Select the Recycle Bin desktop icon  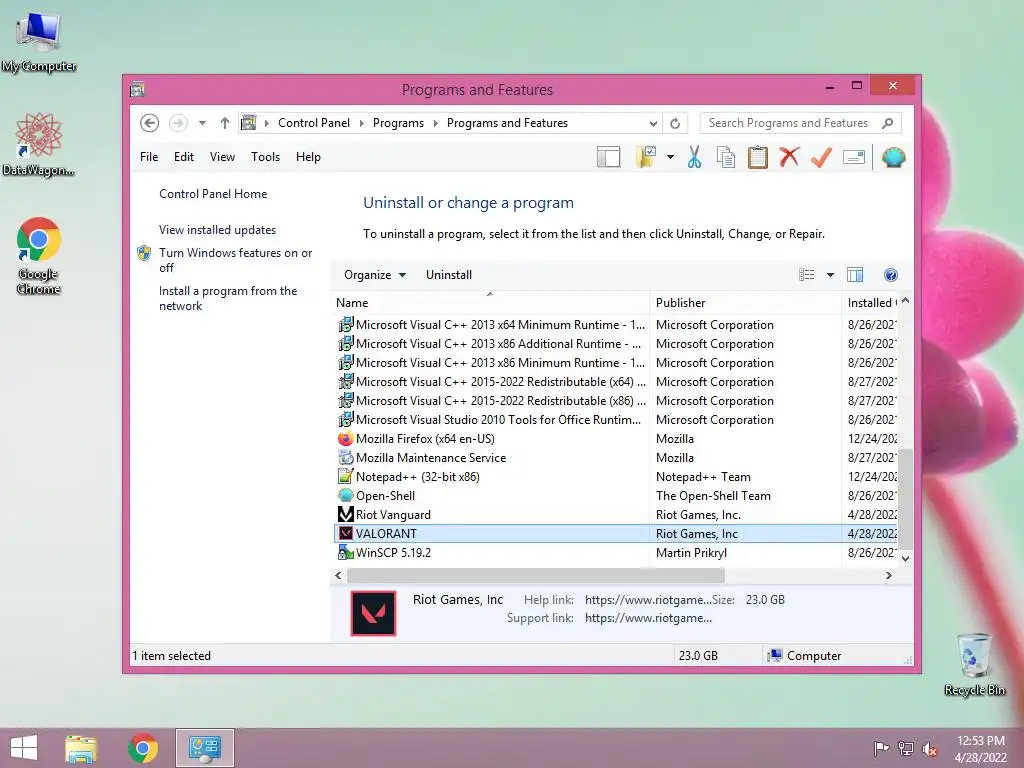(974, 664)
